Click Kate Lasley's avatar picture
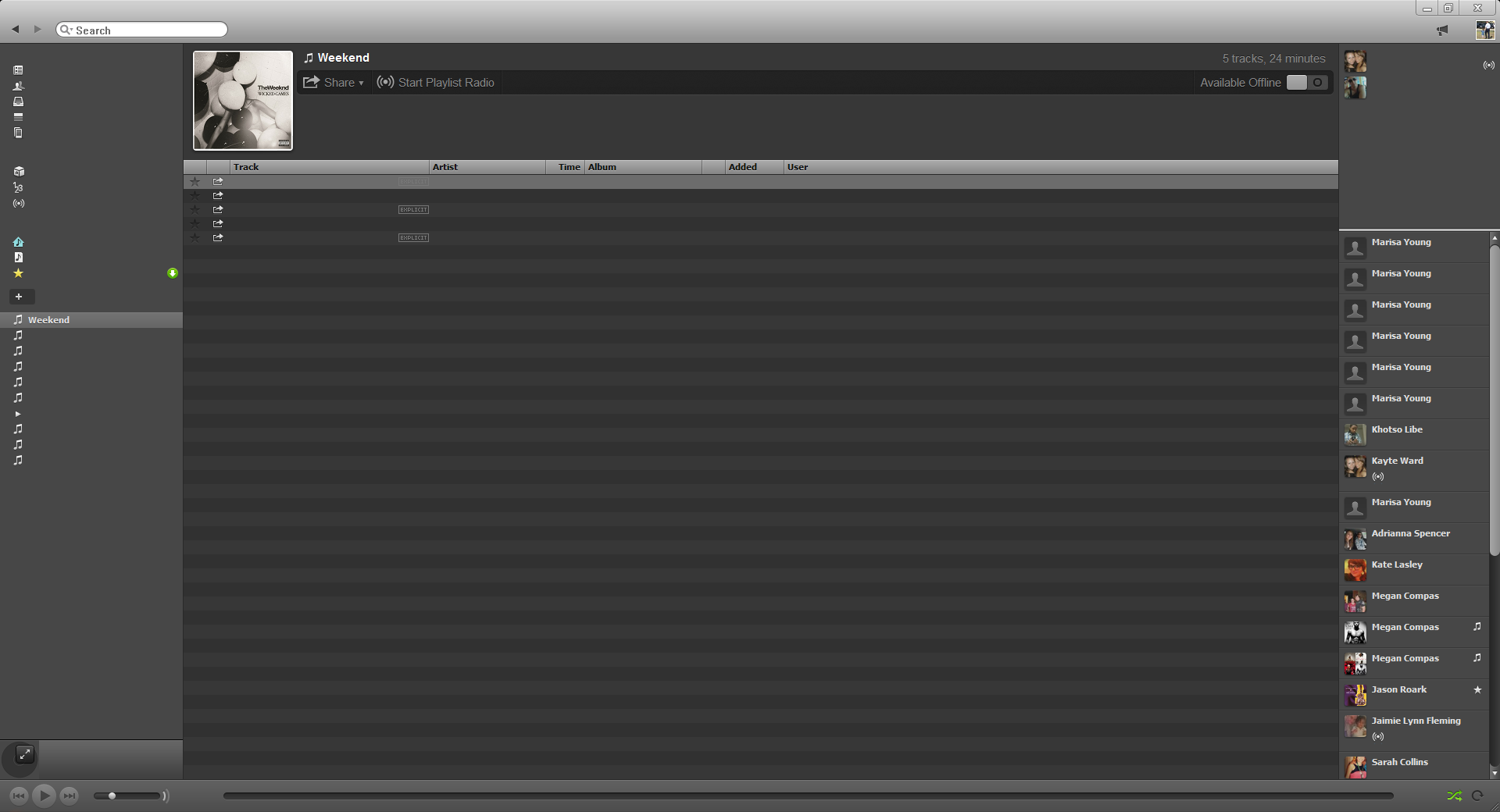1500x812 pixels. pyautogui.click(x=1355, y=570)
